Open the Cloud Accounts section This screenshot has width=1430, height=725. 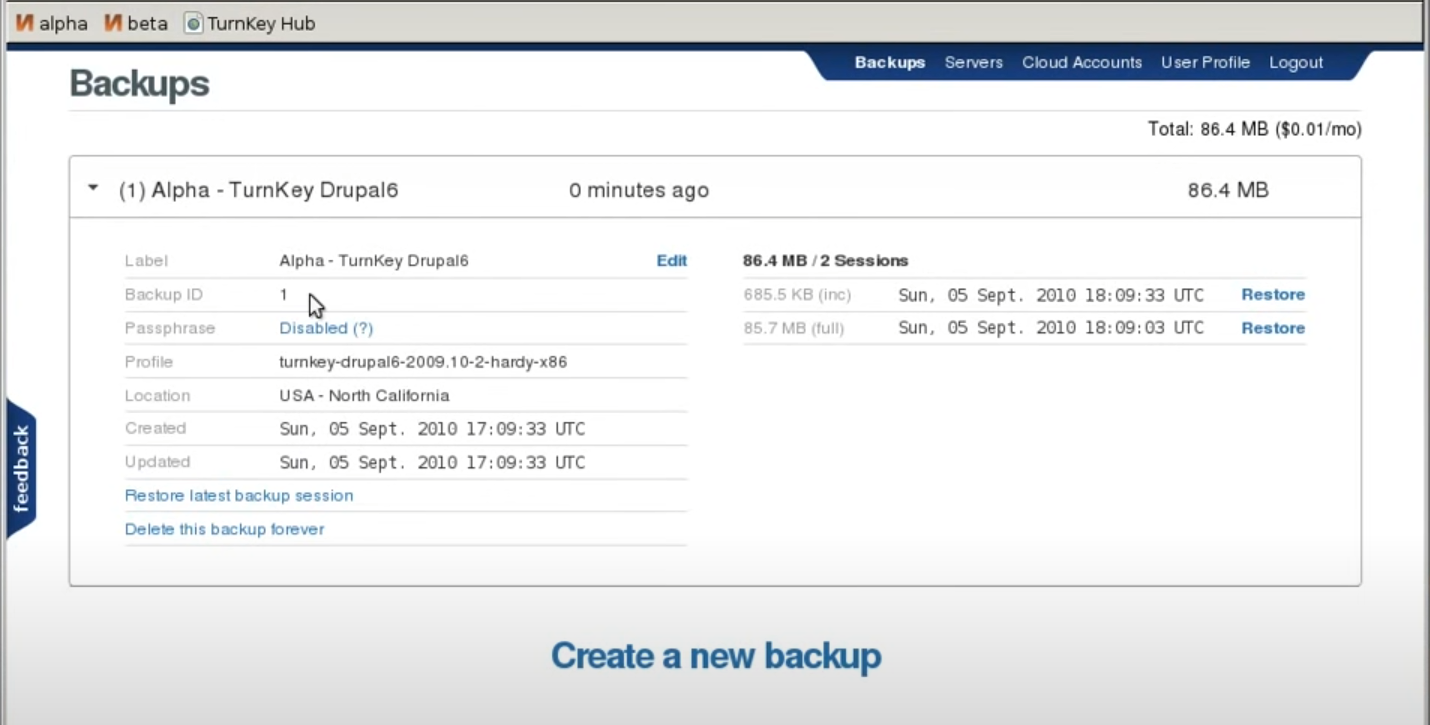[1081, 62]
